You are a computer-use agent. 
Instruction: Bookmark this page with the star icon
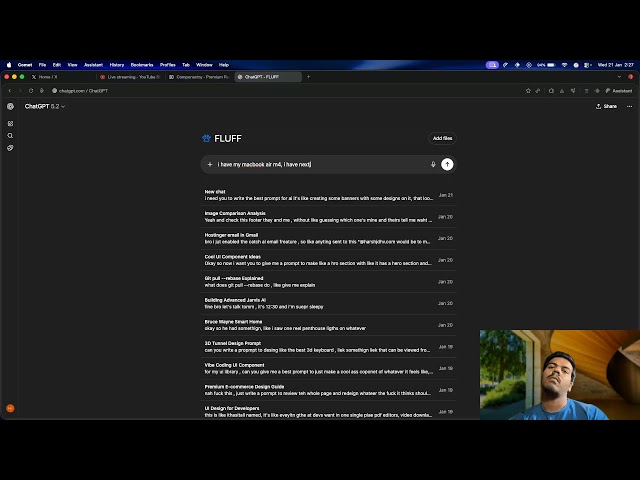coord(528,91)
